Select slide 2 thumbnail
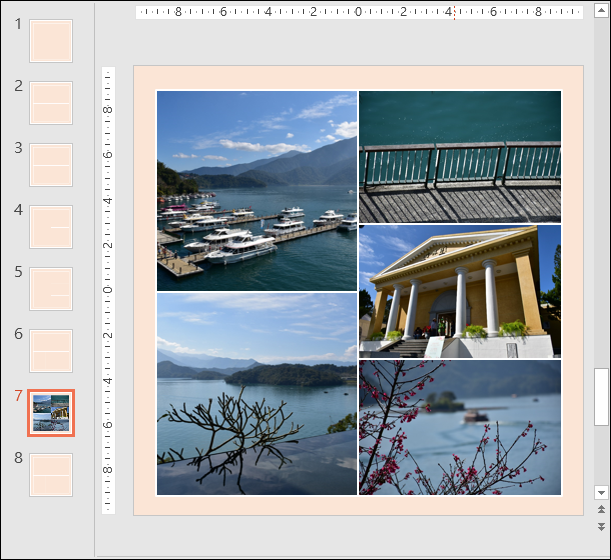 (51, 103)
